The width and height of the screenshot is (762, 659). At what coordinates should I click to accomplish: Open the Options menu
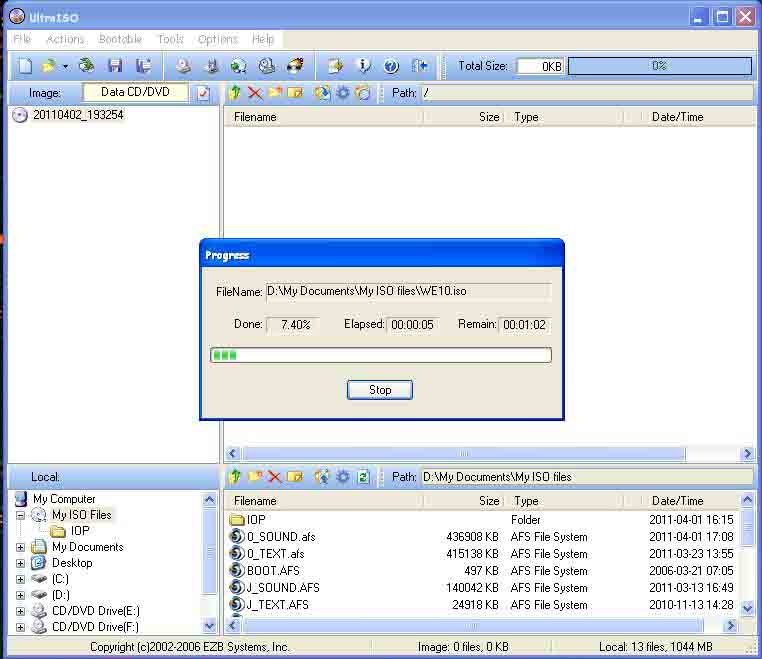pyautogui.click(x=218, y=39)
